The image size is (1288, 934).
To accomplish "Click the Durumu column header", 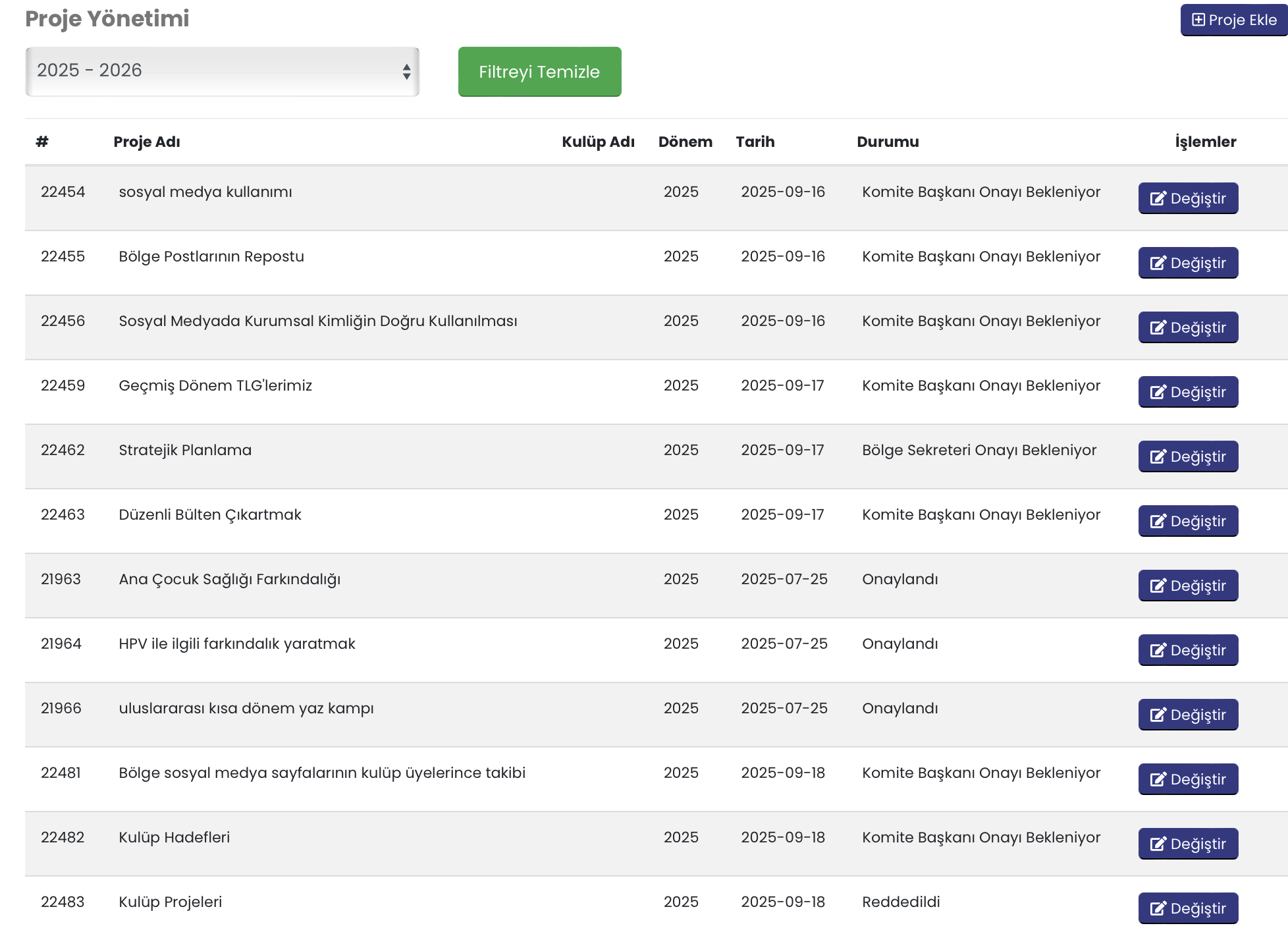I will (887, 142).
